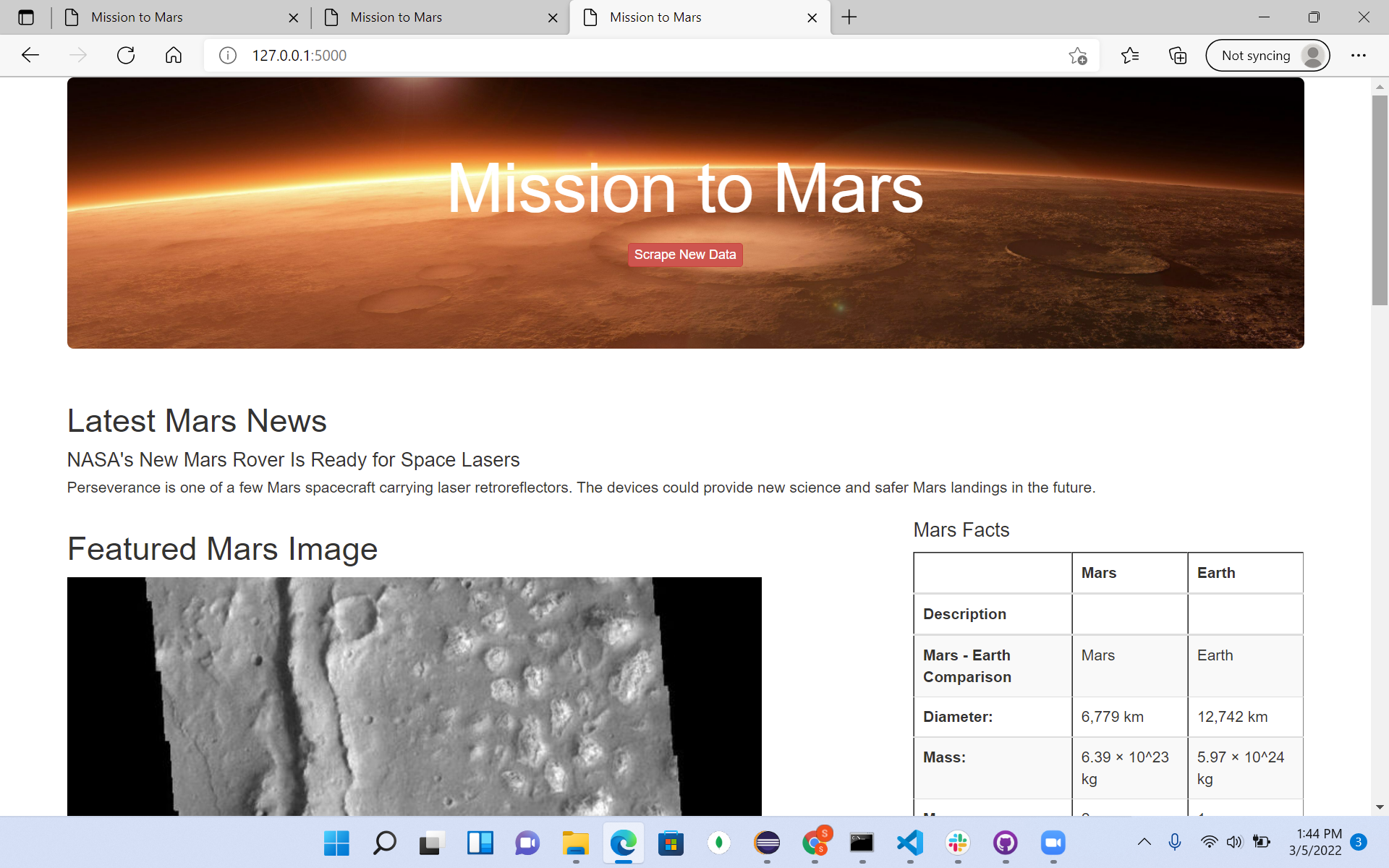Screen dimensions: 1389x868
Task: Open the volume speaker tray icon
Action: [1234, 842]
